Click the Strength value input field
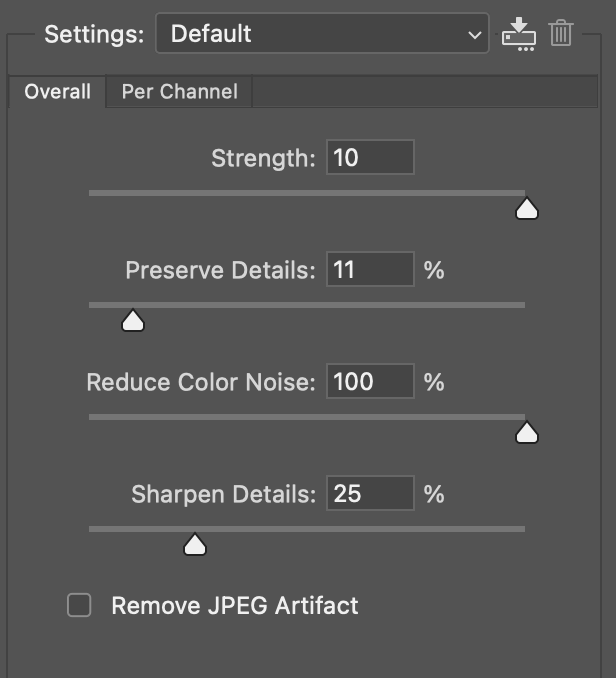616x678 pixels. 369,158
